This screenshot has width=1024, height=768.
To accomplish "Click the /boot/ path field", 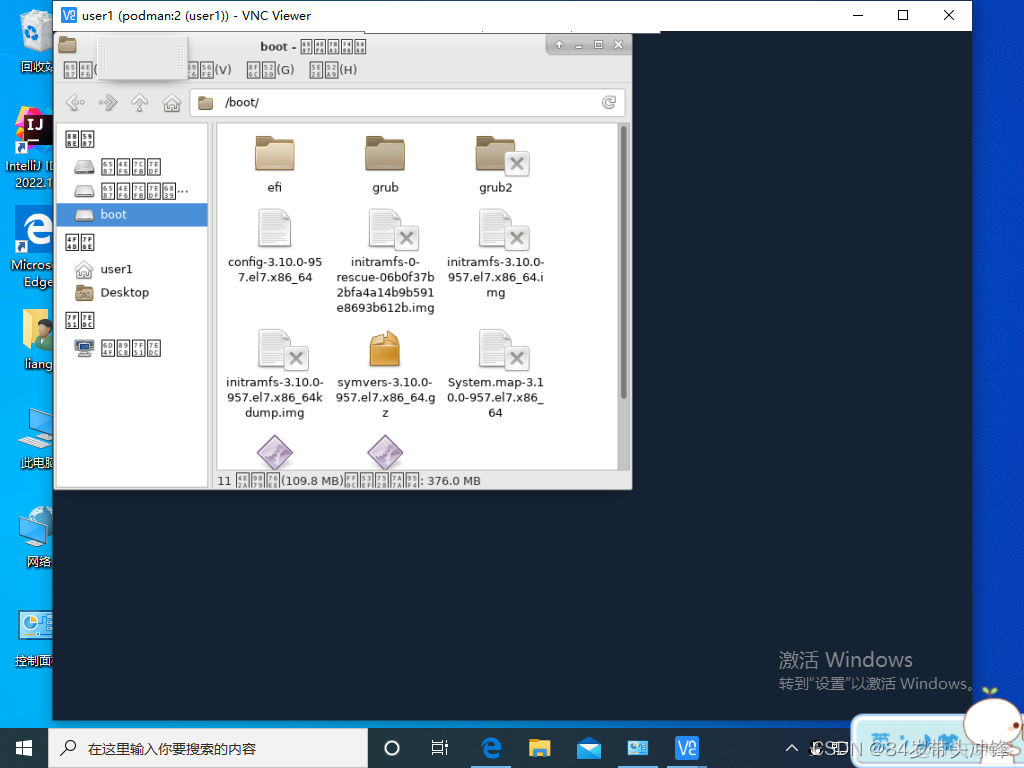I will pos(407,103).
